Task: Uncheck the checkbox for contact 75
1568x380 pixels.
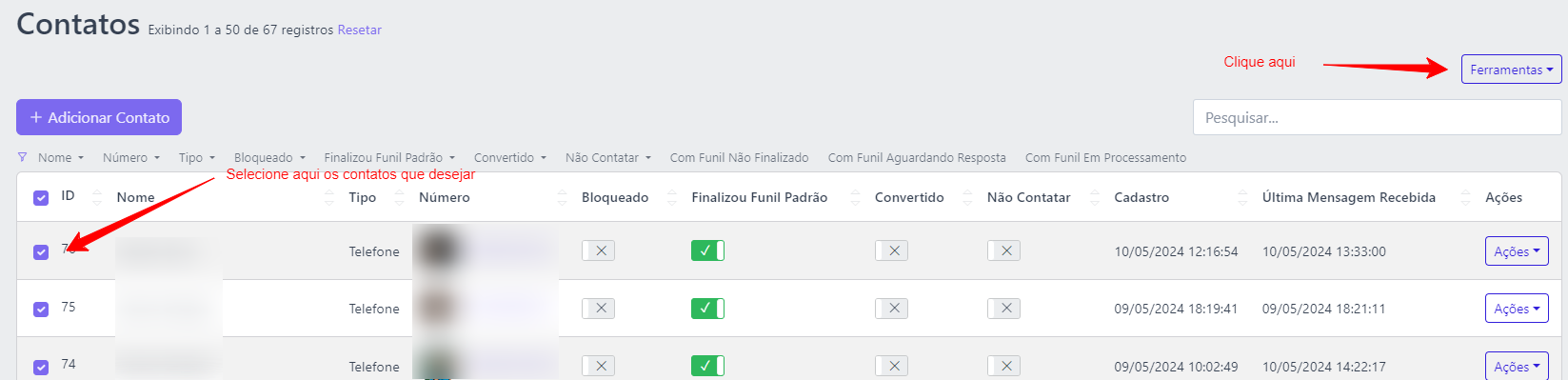Action: [x=41, y=309]
